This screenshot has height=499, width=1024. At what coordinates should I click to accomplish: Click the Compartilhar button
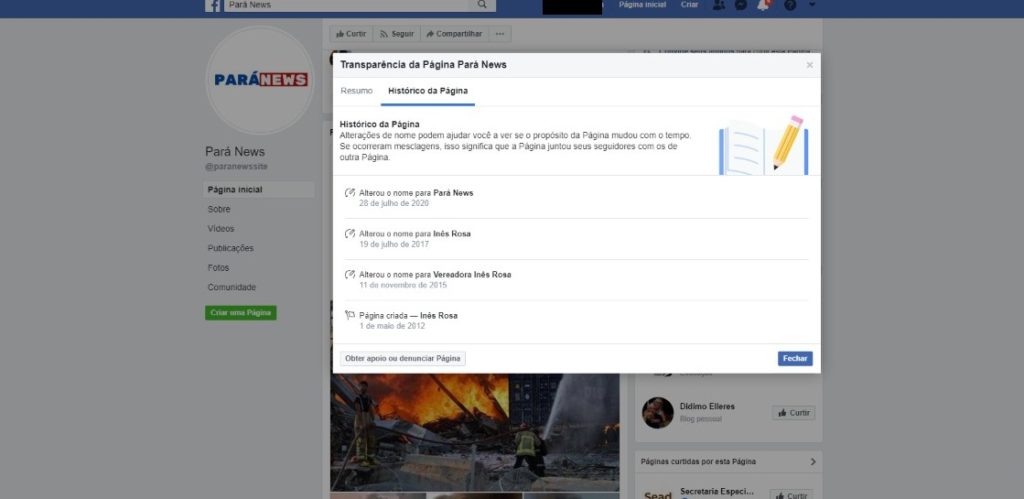pos(454,34)
